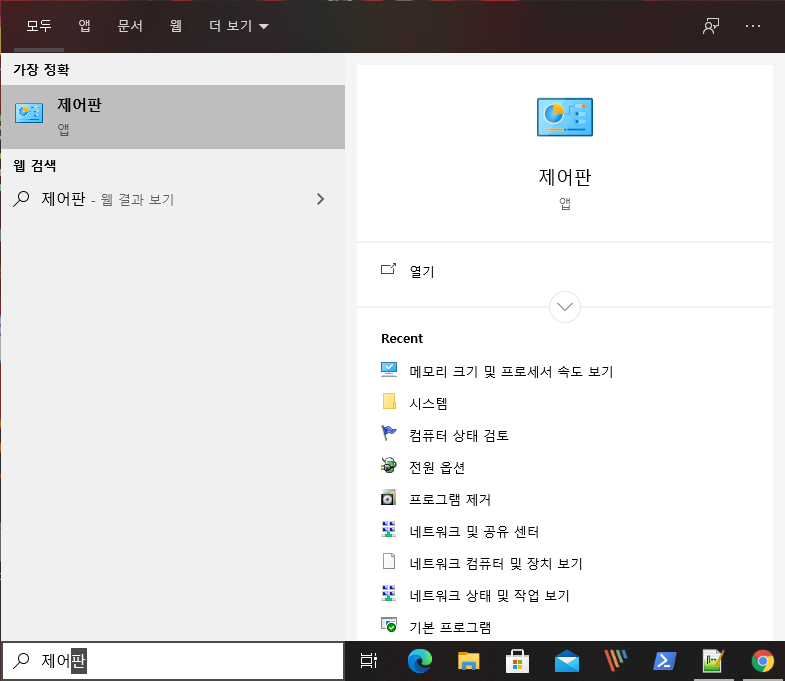Viewport: 785px width, 681px height.
Task: Click the web search magnifier icon
Action: click(21, 199)
